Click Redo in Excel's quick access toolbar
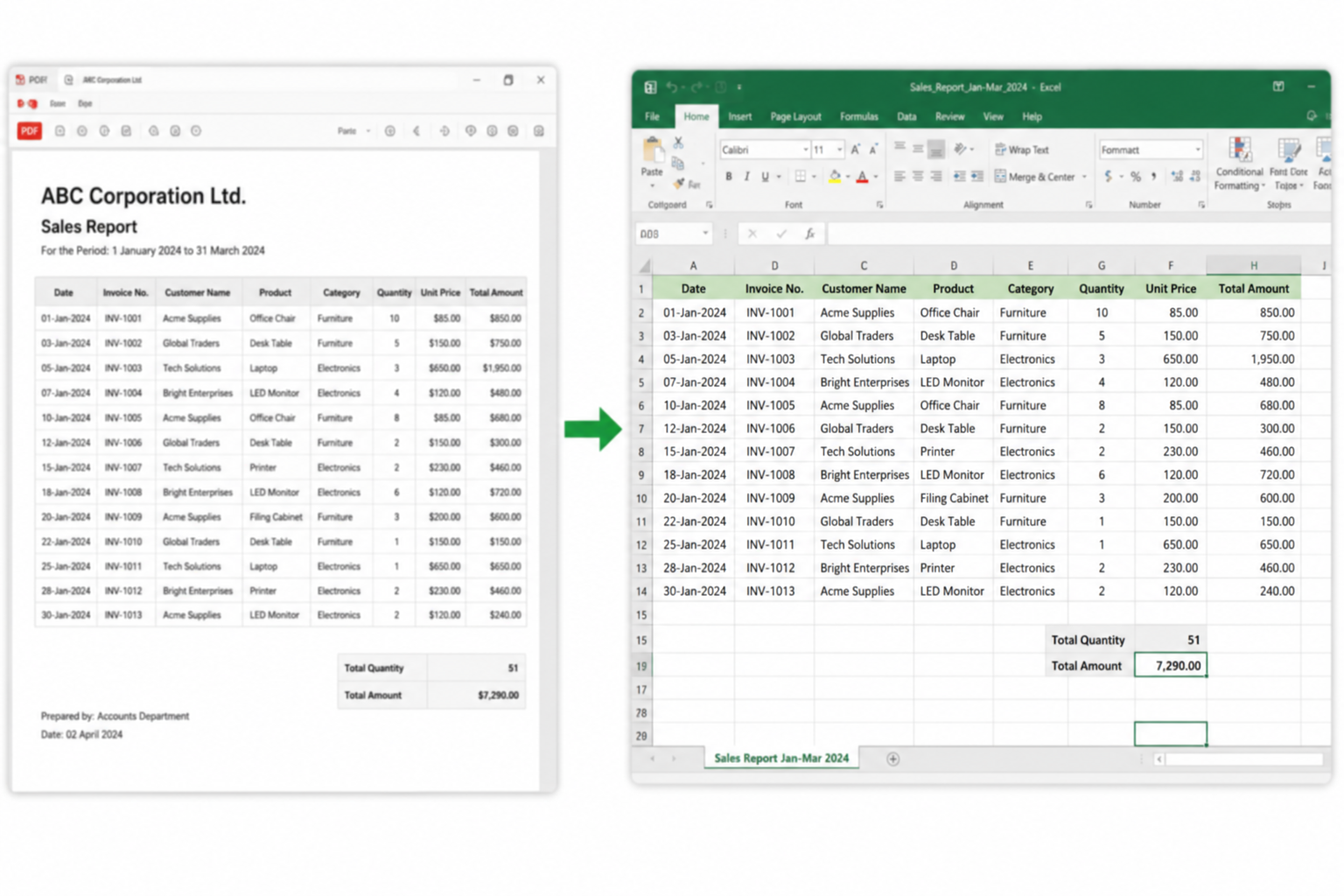 pyautogui.click(x=697, y=87)
